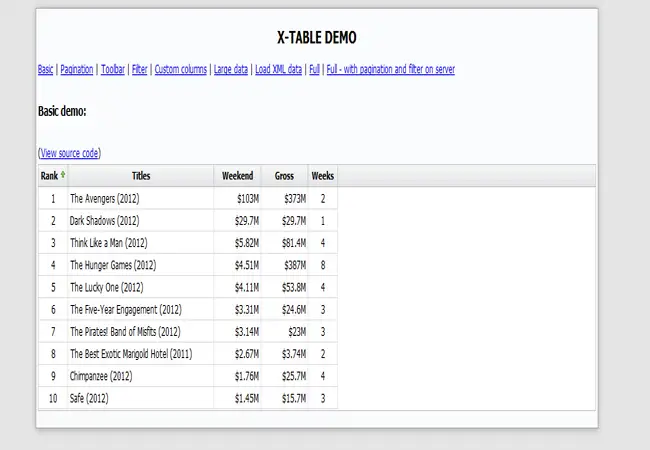Click the $4.51M weekend value

point(247,265)
